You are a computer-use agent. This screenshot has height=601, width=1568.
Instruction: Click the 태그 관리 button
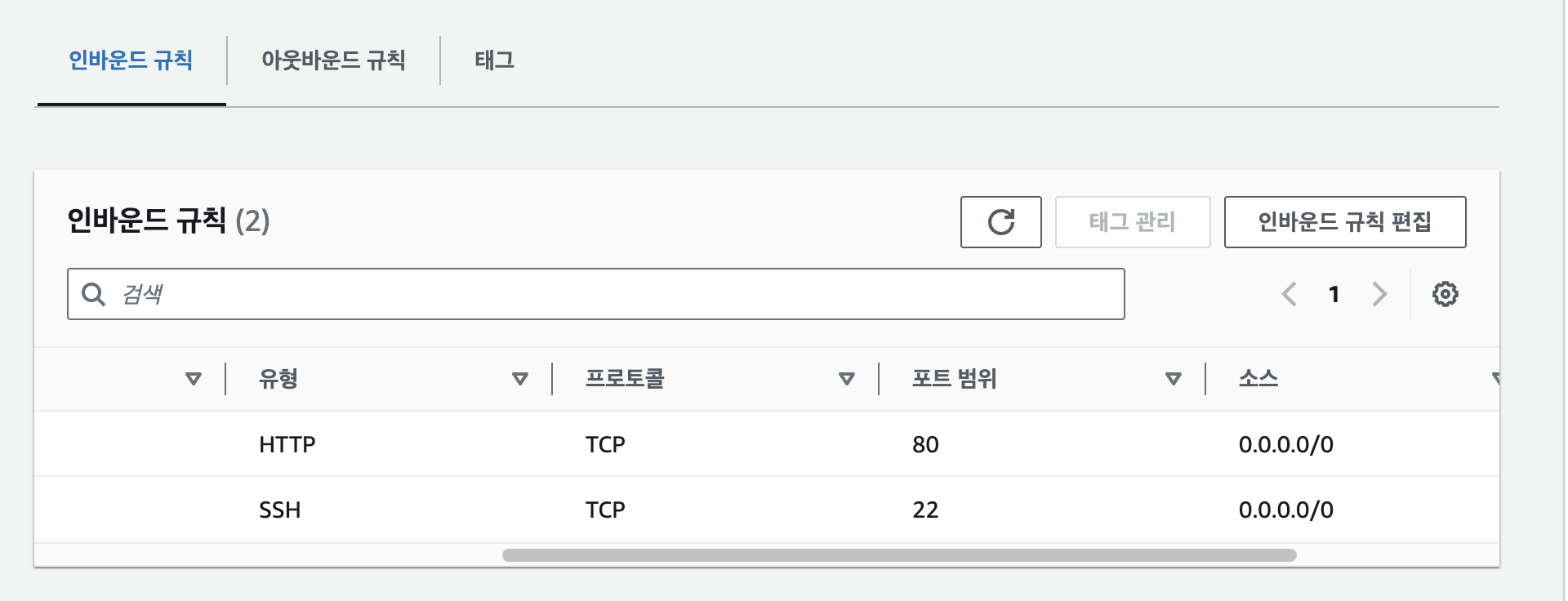click(1132, 222)
